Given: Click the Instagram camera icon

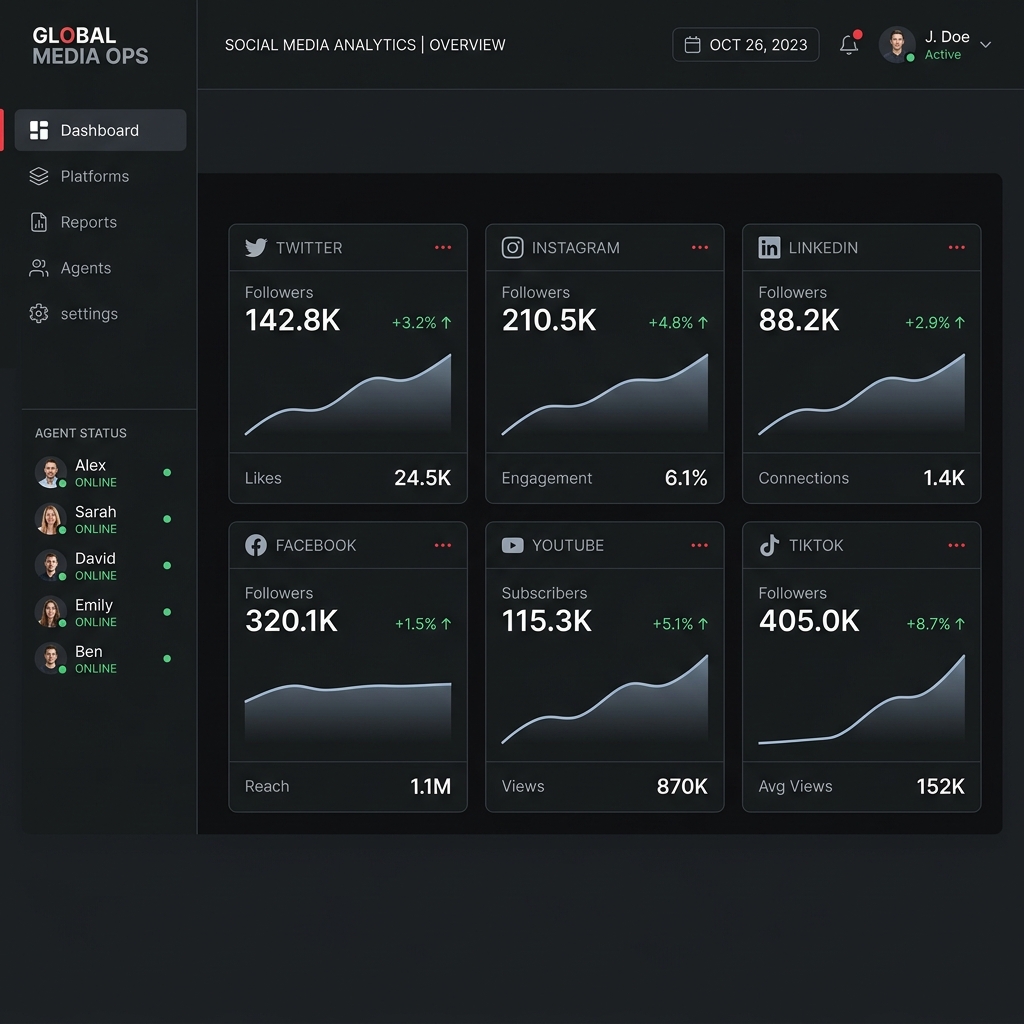Looking at the screenshot, I should pos(512,248).
